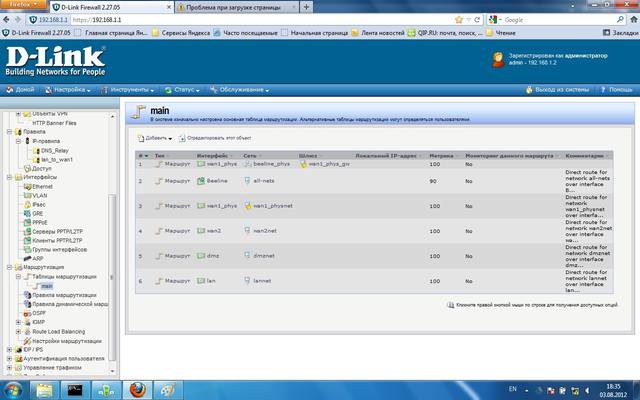Click the lan_to_wan1 rule icon

click(36, 160)
